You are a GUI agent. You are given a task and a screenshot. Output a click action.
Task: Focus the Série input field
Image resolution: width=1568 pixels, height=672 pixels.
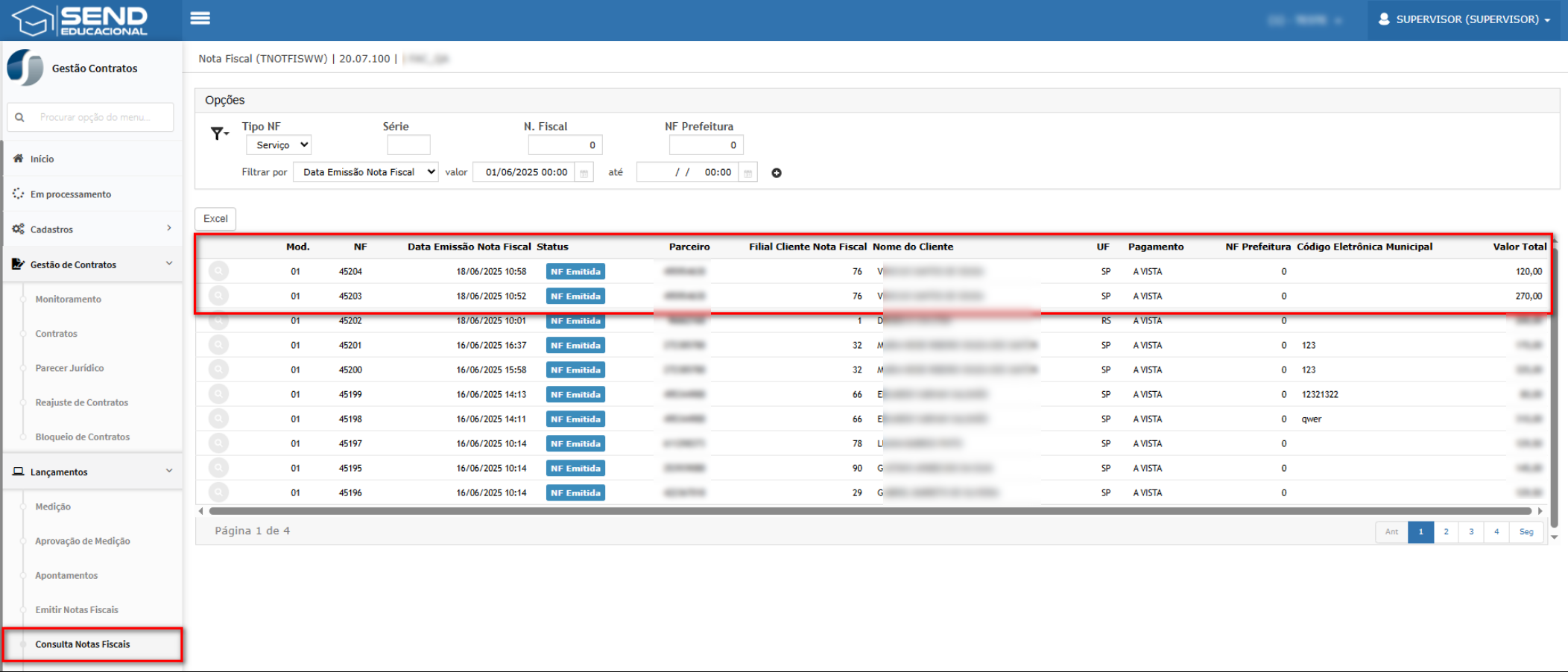pos(408,145)
